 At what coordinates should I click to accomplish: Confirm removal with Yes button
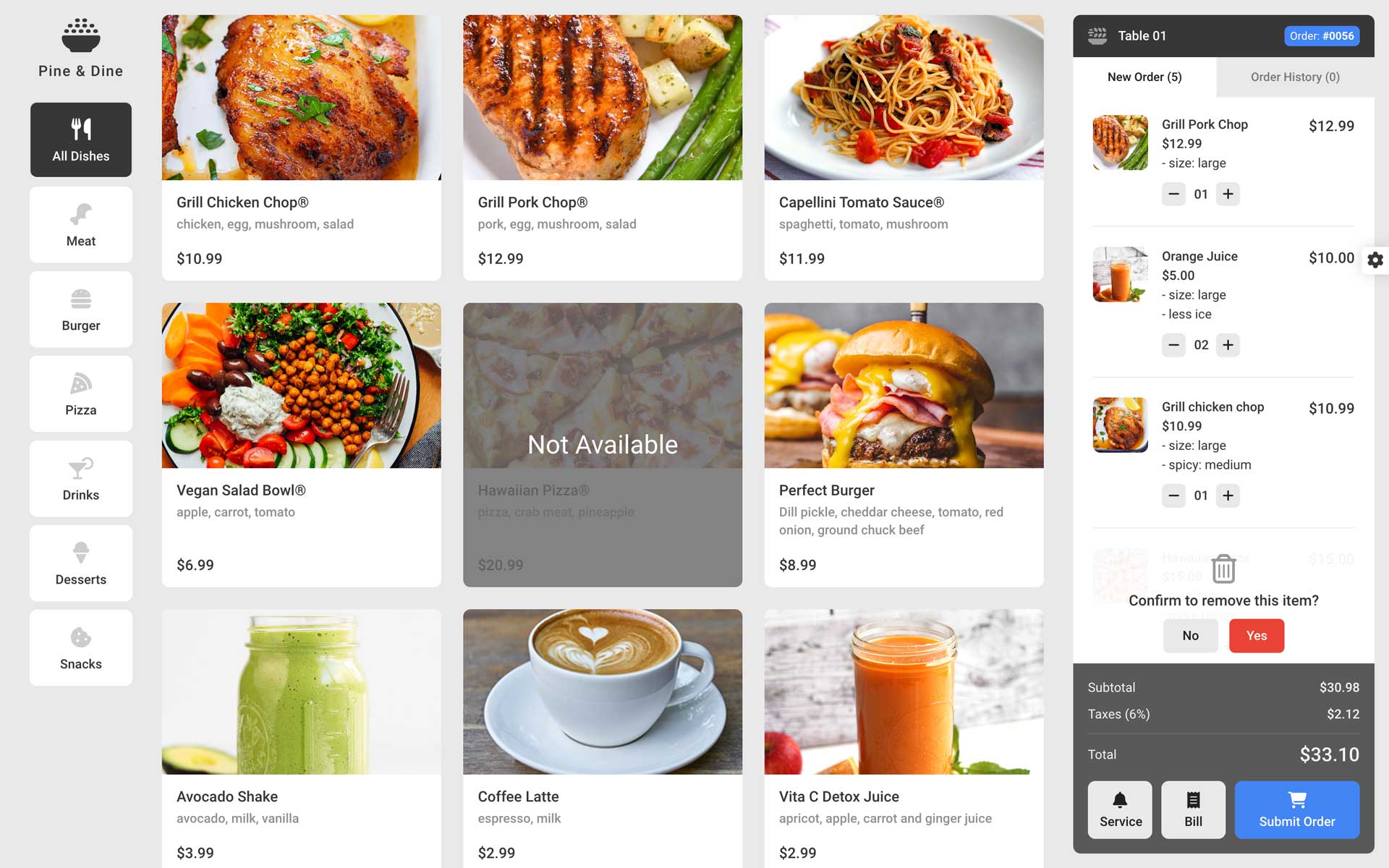(x=1257, y=635)
